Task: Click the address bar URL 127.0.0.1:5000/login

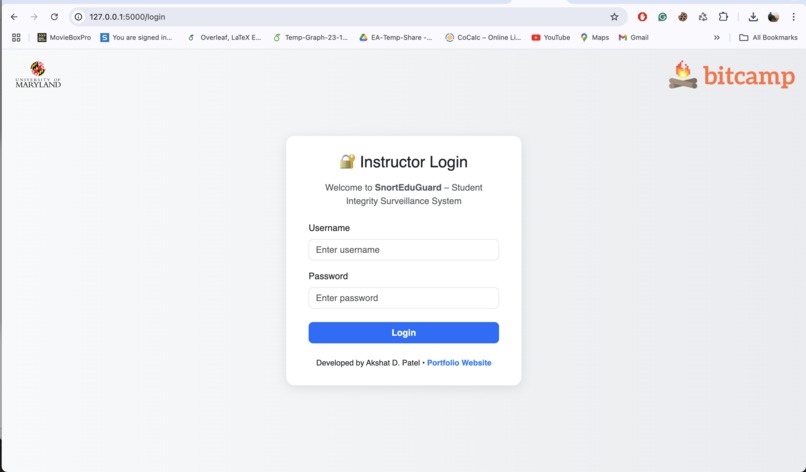Action: click(127, 17)
